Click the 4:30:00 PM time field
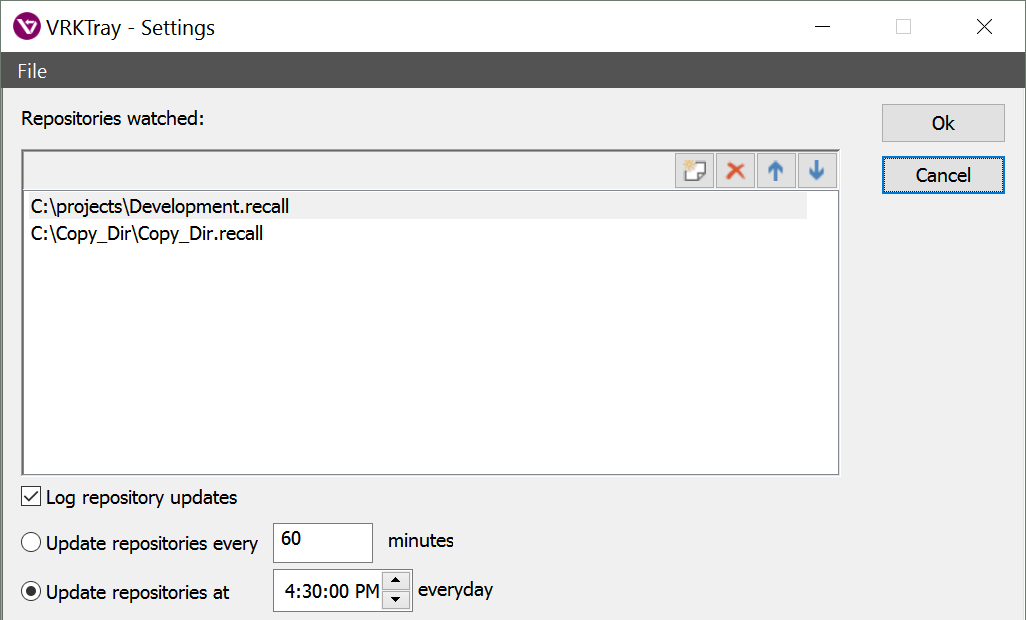The height and width of the screenshot is (620, 1026). 331,591
